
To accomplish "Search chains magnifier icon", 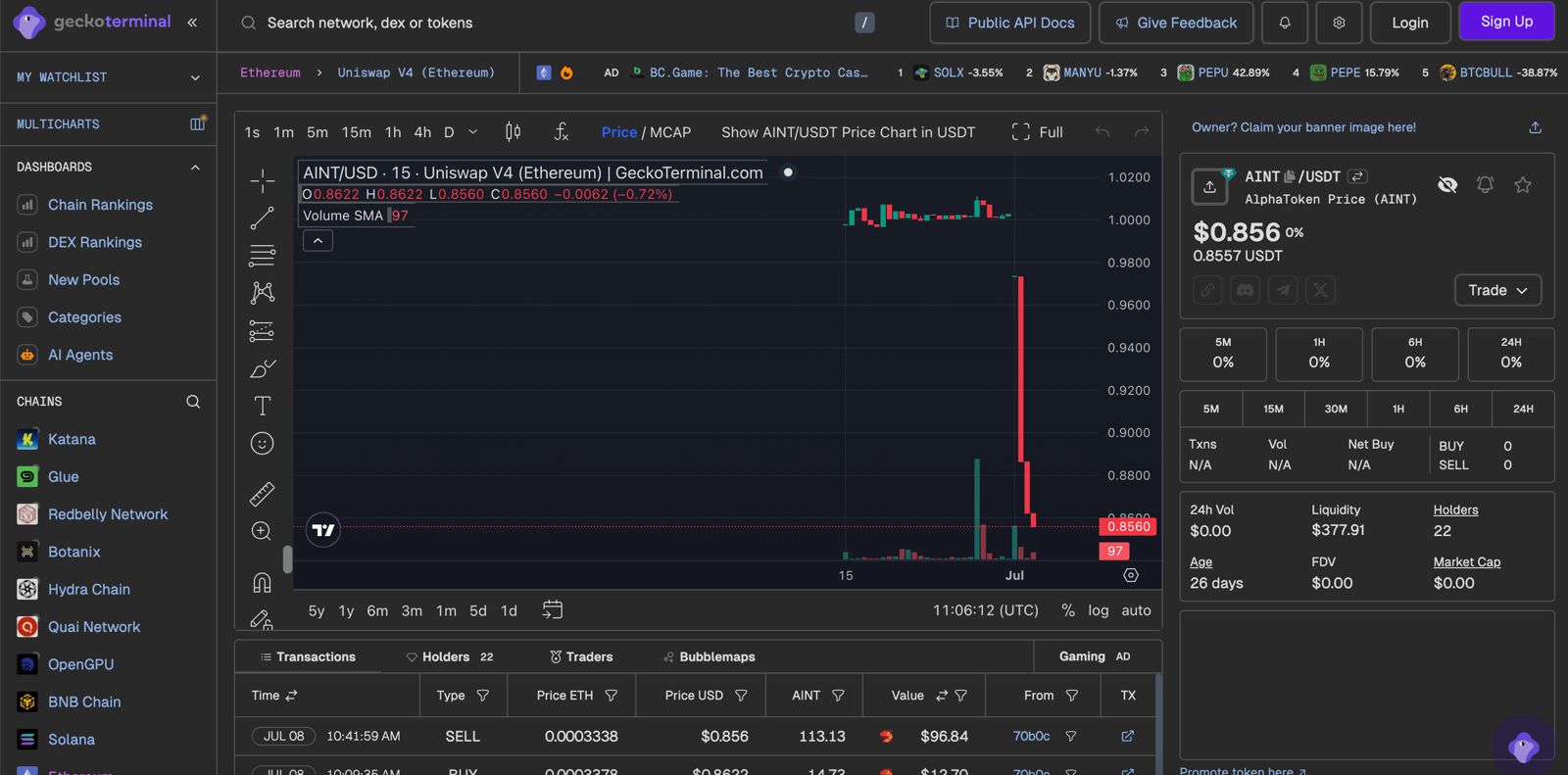I will (x=193, y=402).
